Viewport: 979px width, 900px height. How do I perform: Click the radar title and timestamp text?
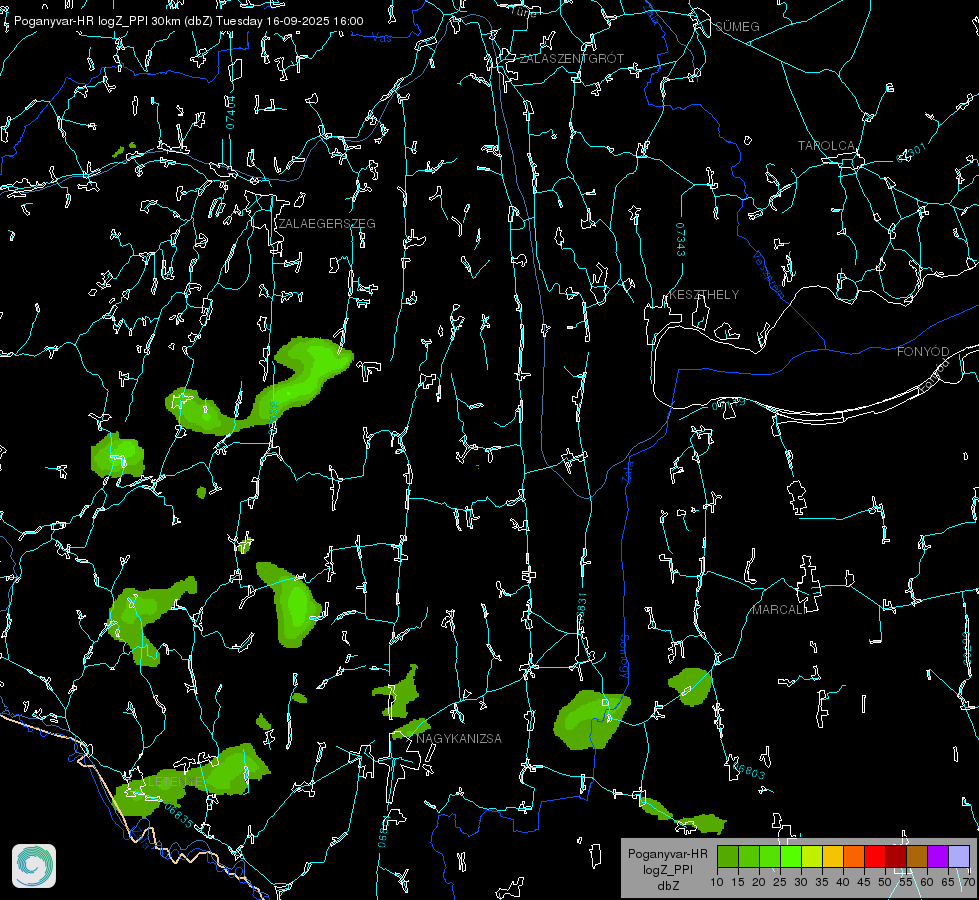point(189,21)
